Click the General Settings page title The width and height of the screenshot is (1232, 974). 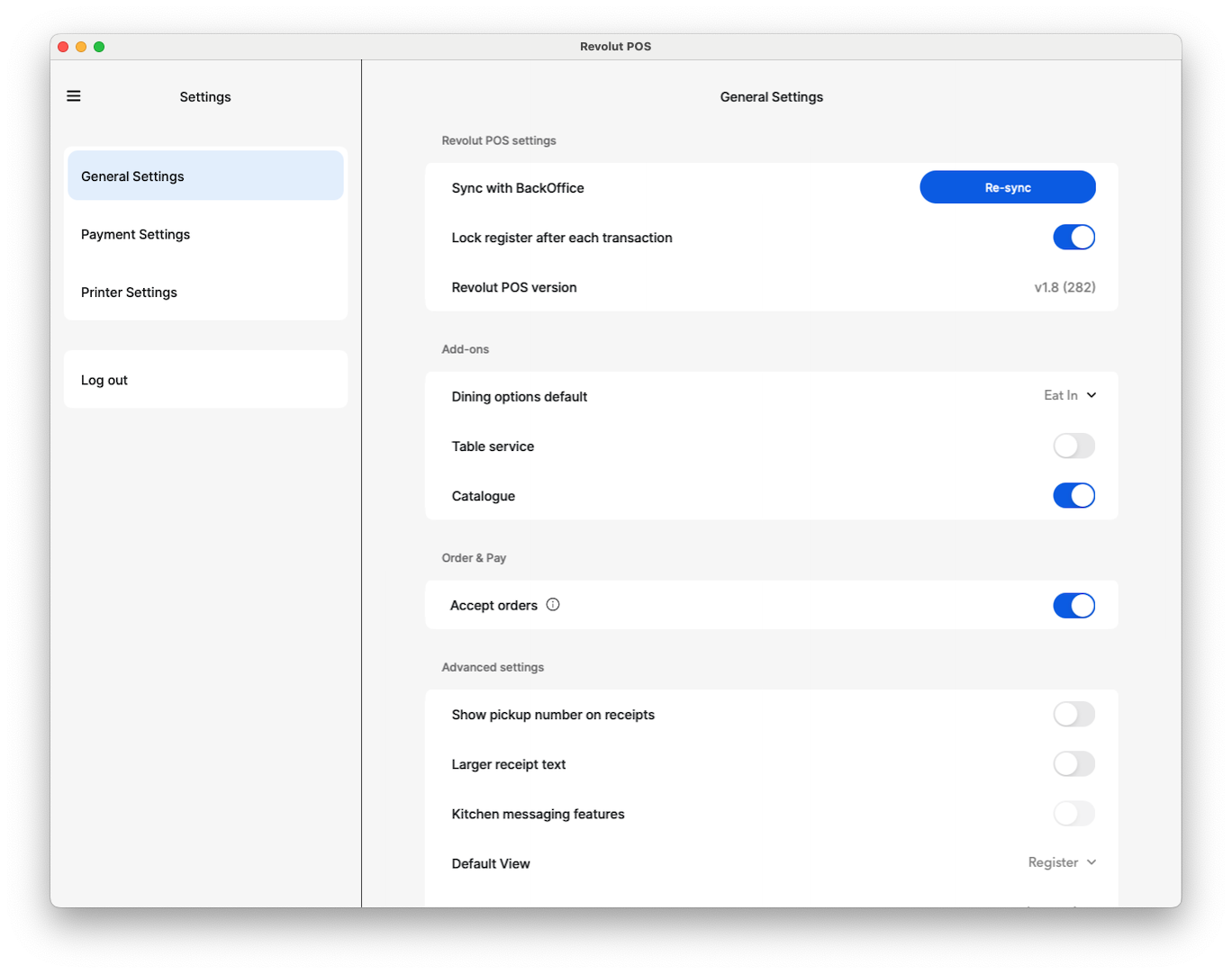pos(772,96)
